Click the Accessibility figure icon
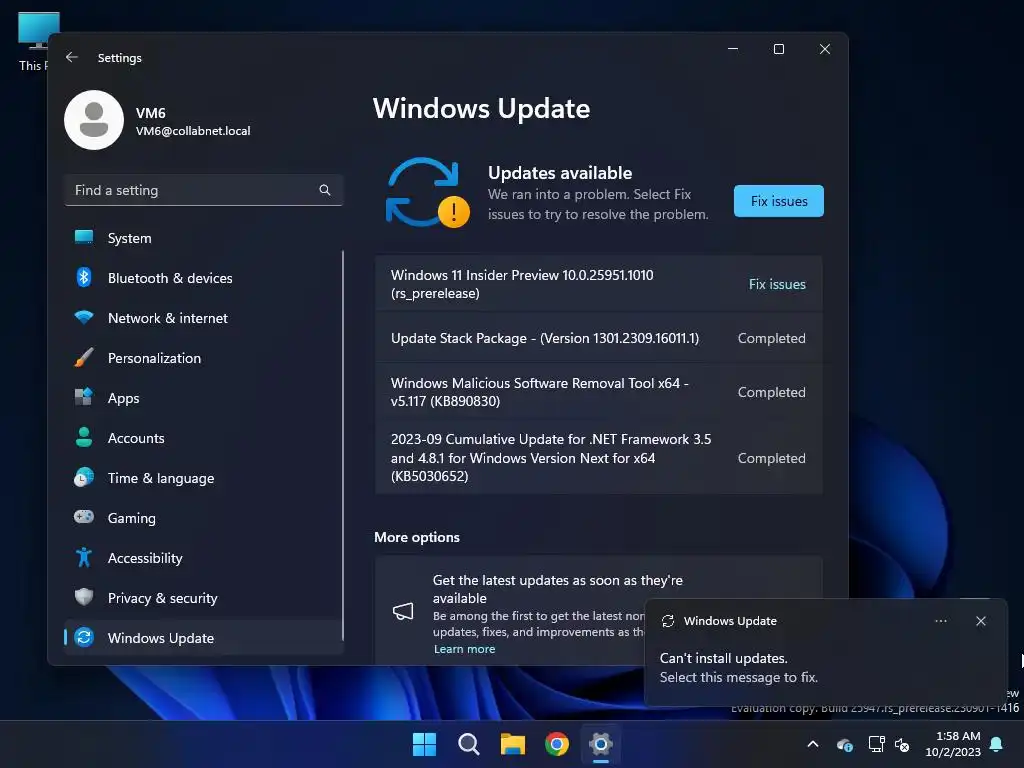Viewport: 1024px width, 768px height. (x=84, y=557)
